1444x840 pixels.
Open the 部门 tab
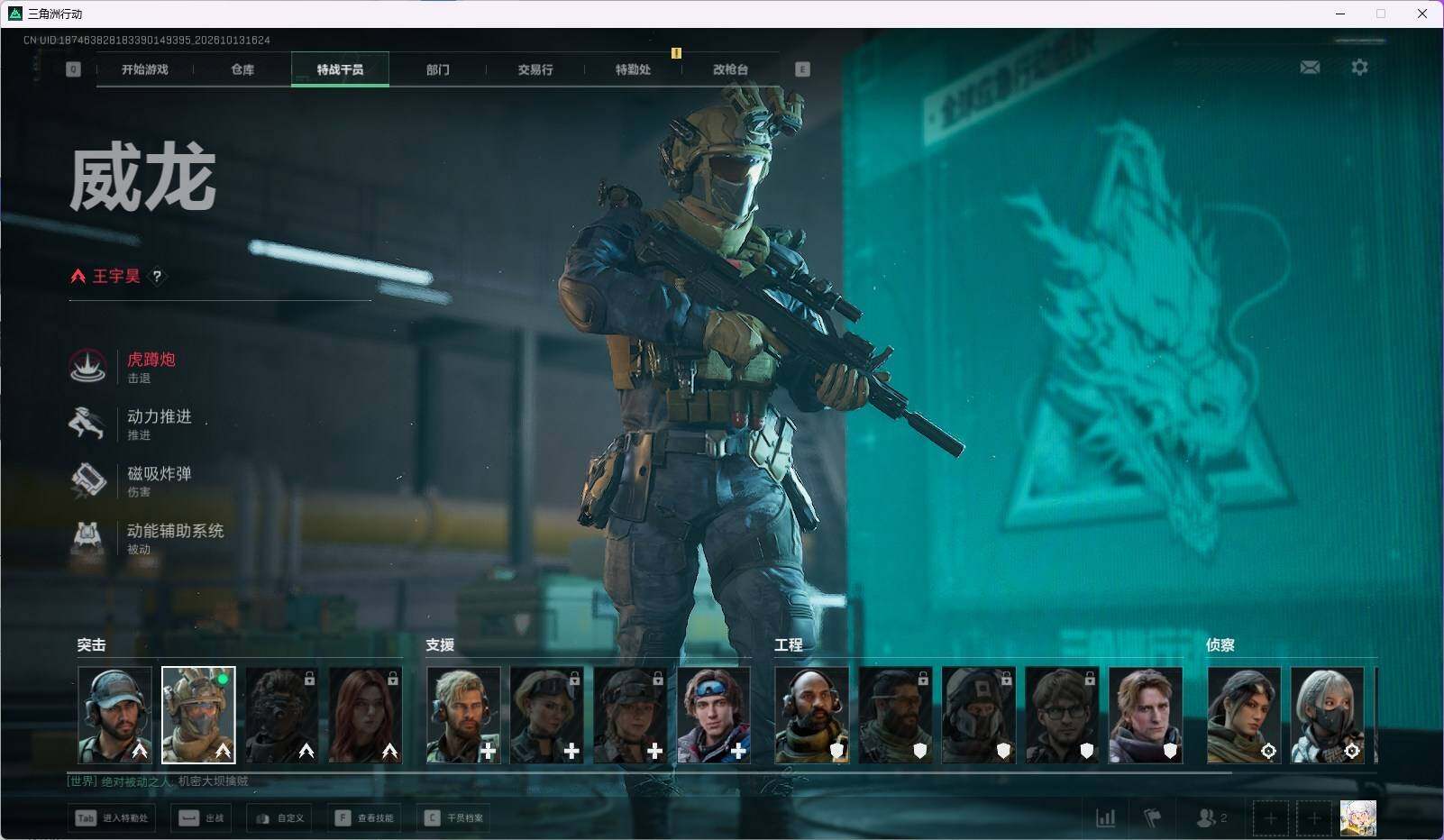point(438,69)
